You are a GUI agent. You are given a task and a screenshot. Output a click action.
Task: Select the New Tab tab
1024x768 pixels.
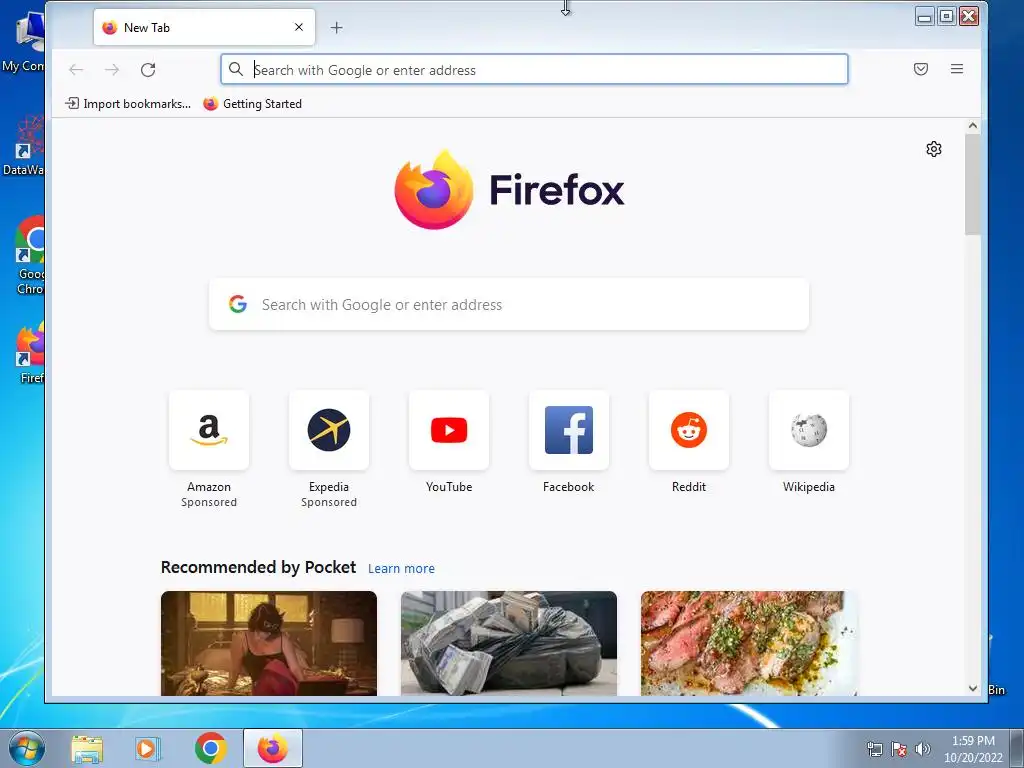204,27
